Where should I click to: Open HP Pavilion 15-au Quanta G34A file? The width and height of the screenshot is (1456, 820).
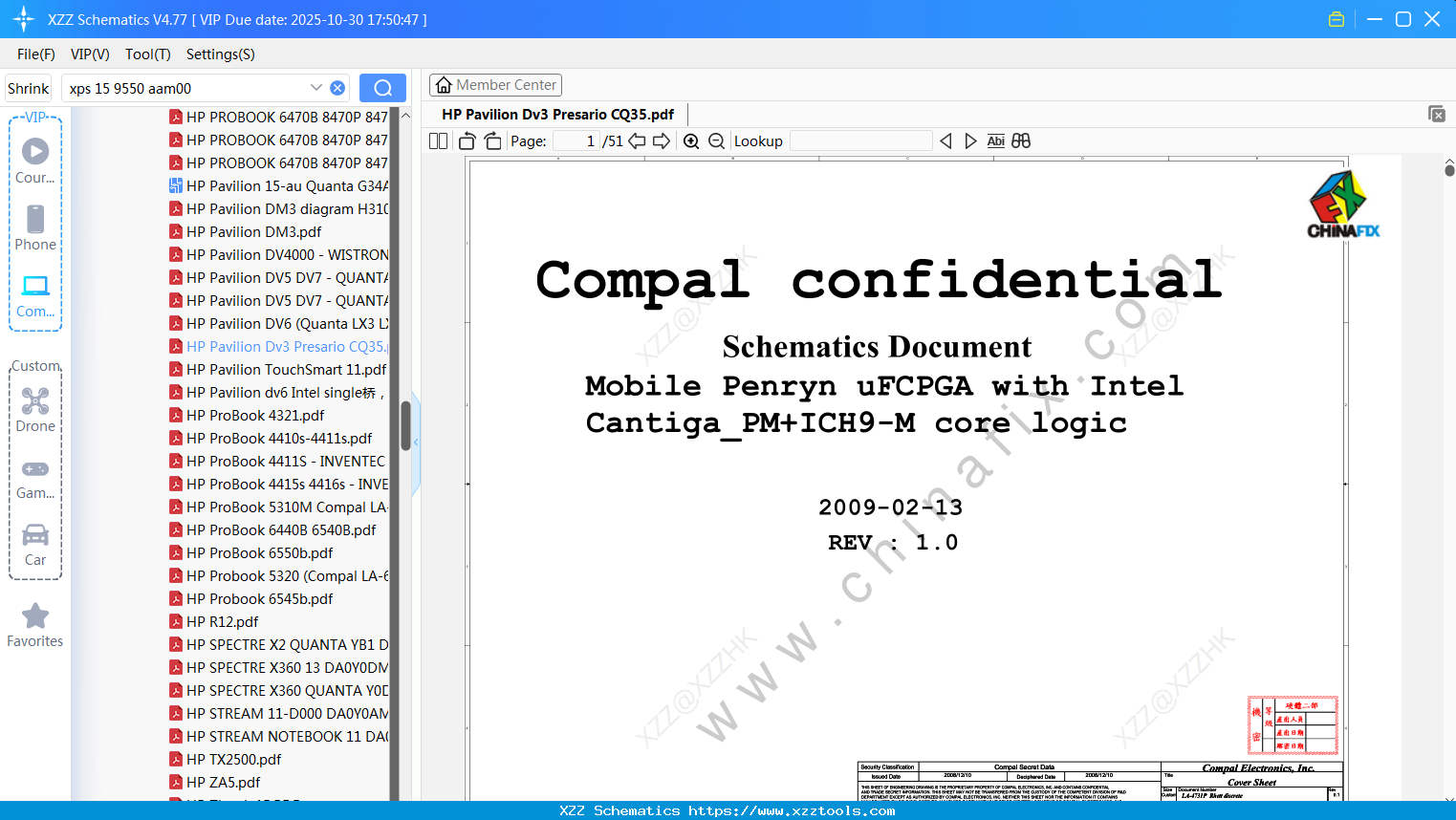tap(279, 186)
